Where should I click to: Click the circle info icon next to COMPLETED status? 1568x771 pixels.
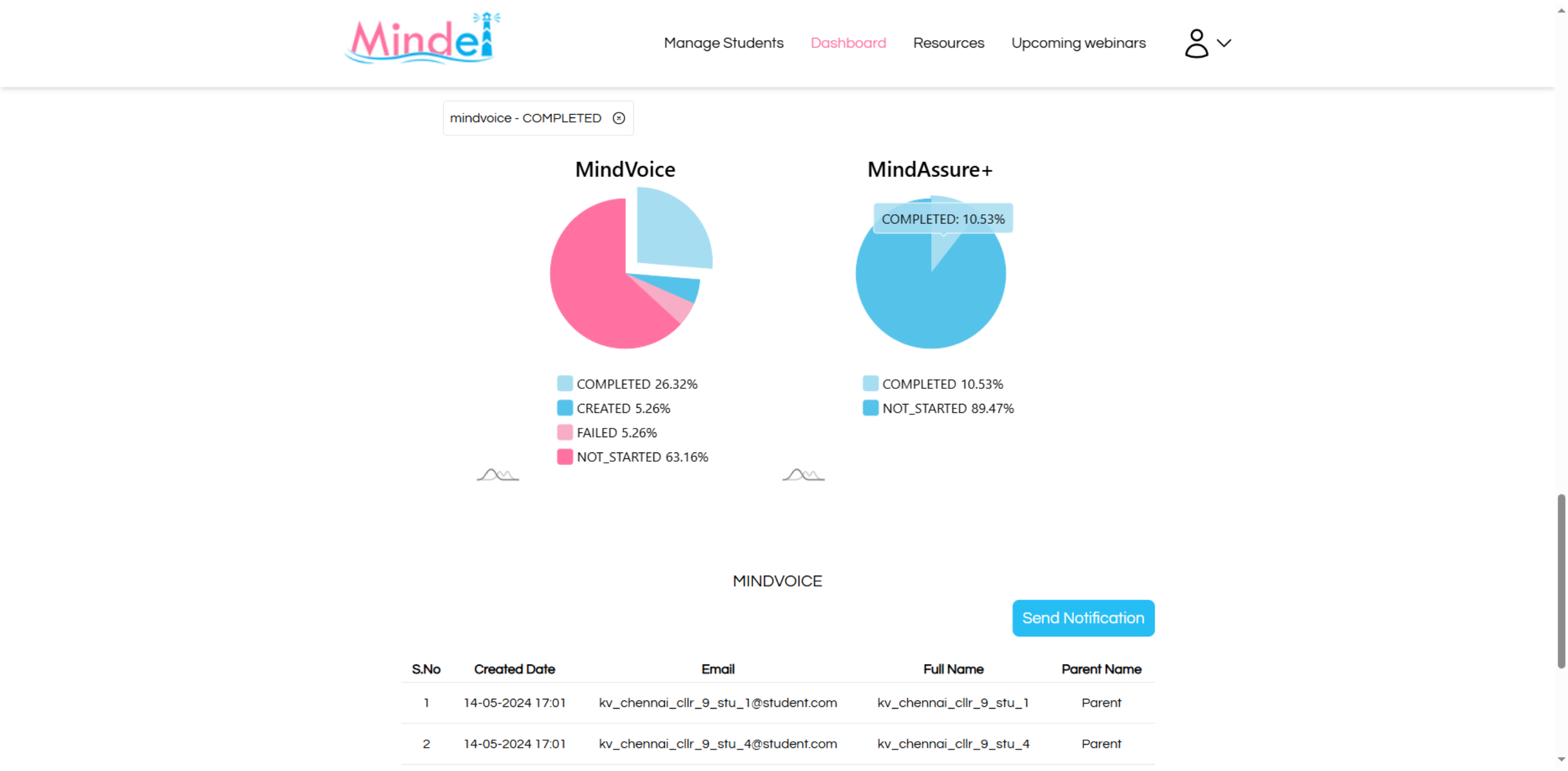click(619, 117)
